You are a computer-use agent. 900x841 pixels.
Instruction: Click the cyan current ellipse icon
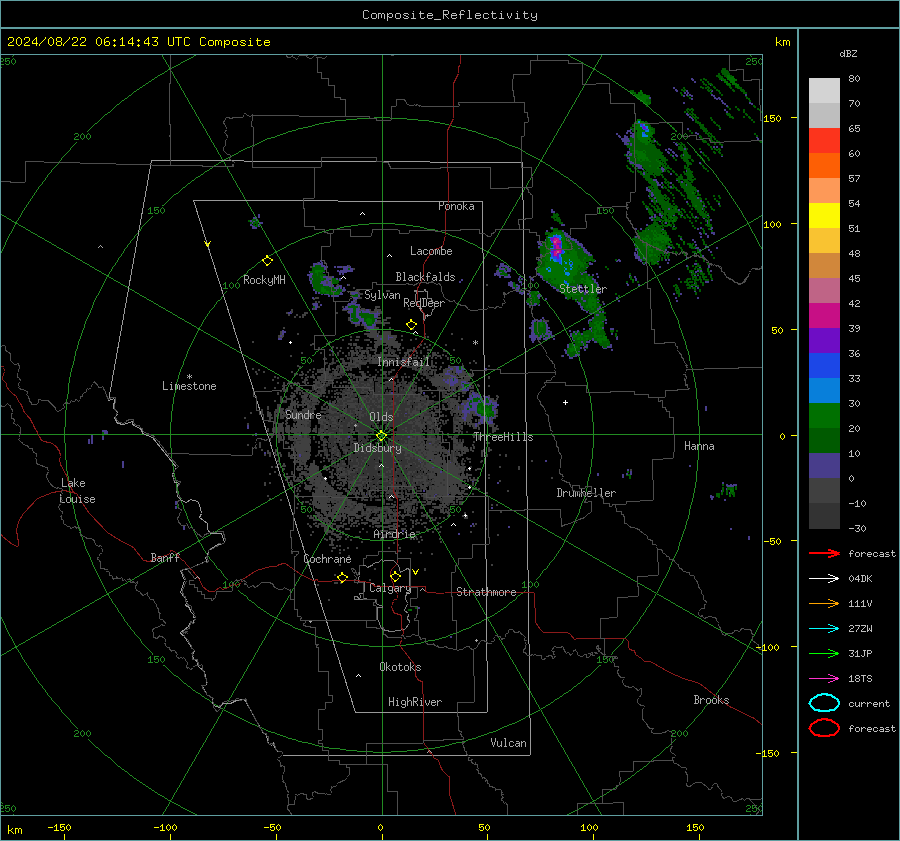pos(824,703)
